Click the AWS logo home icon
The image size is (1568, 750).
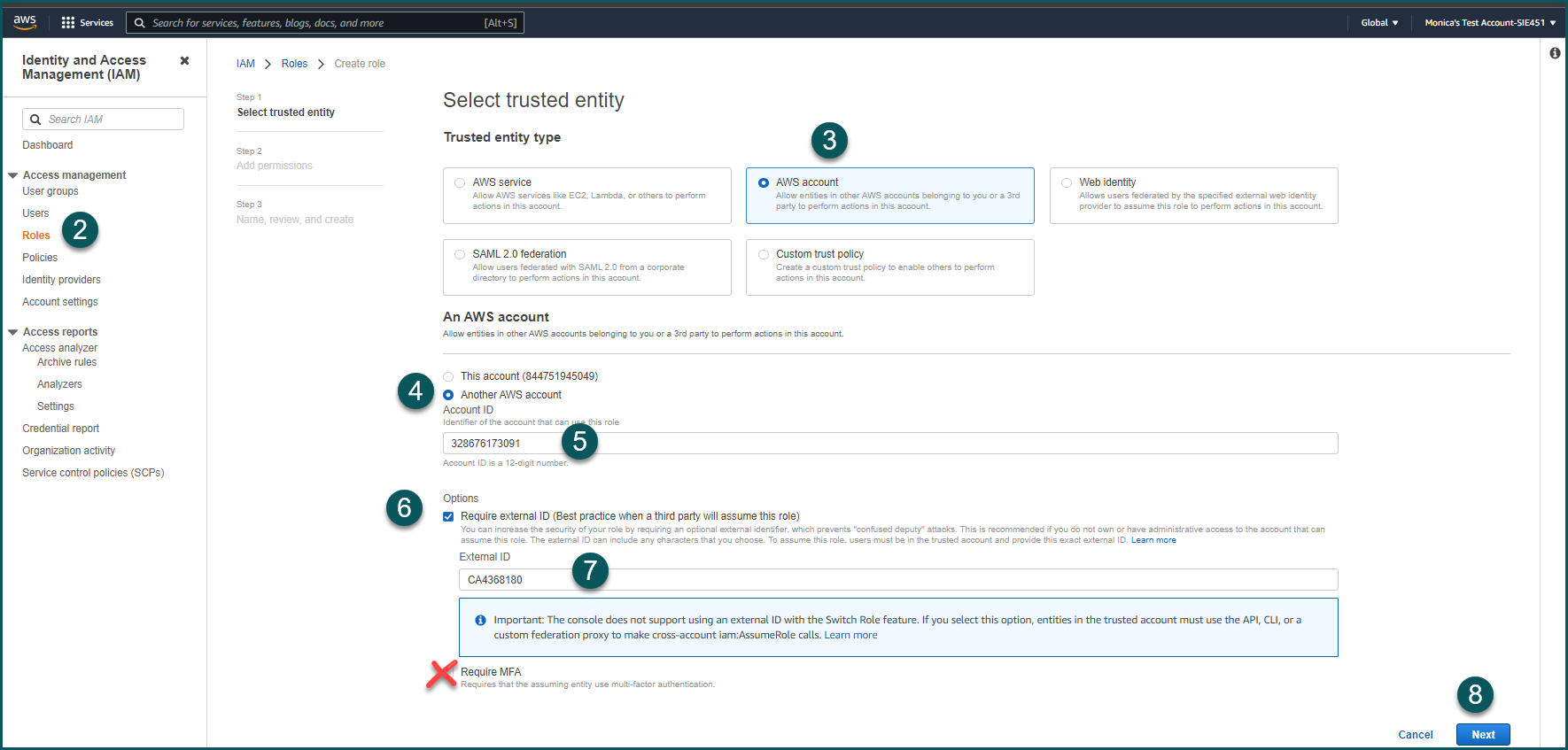(x=25, y=22)
